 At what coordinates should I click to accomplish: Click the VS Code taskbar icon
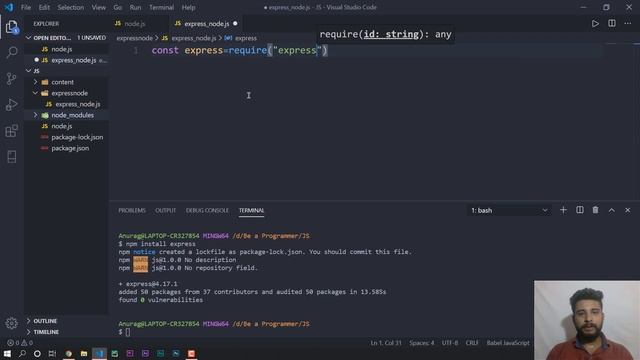coord(99,353)
